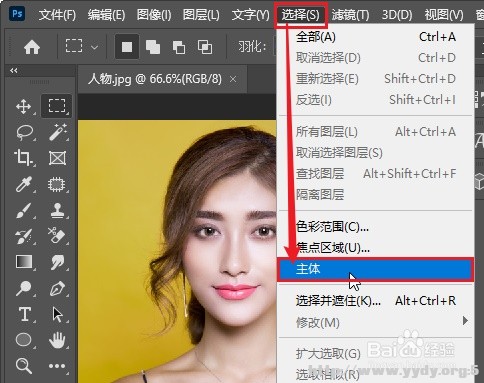Select the History Brush tool
Viewport: 484px width, 383px height.
tap(24, 236)
